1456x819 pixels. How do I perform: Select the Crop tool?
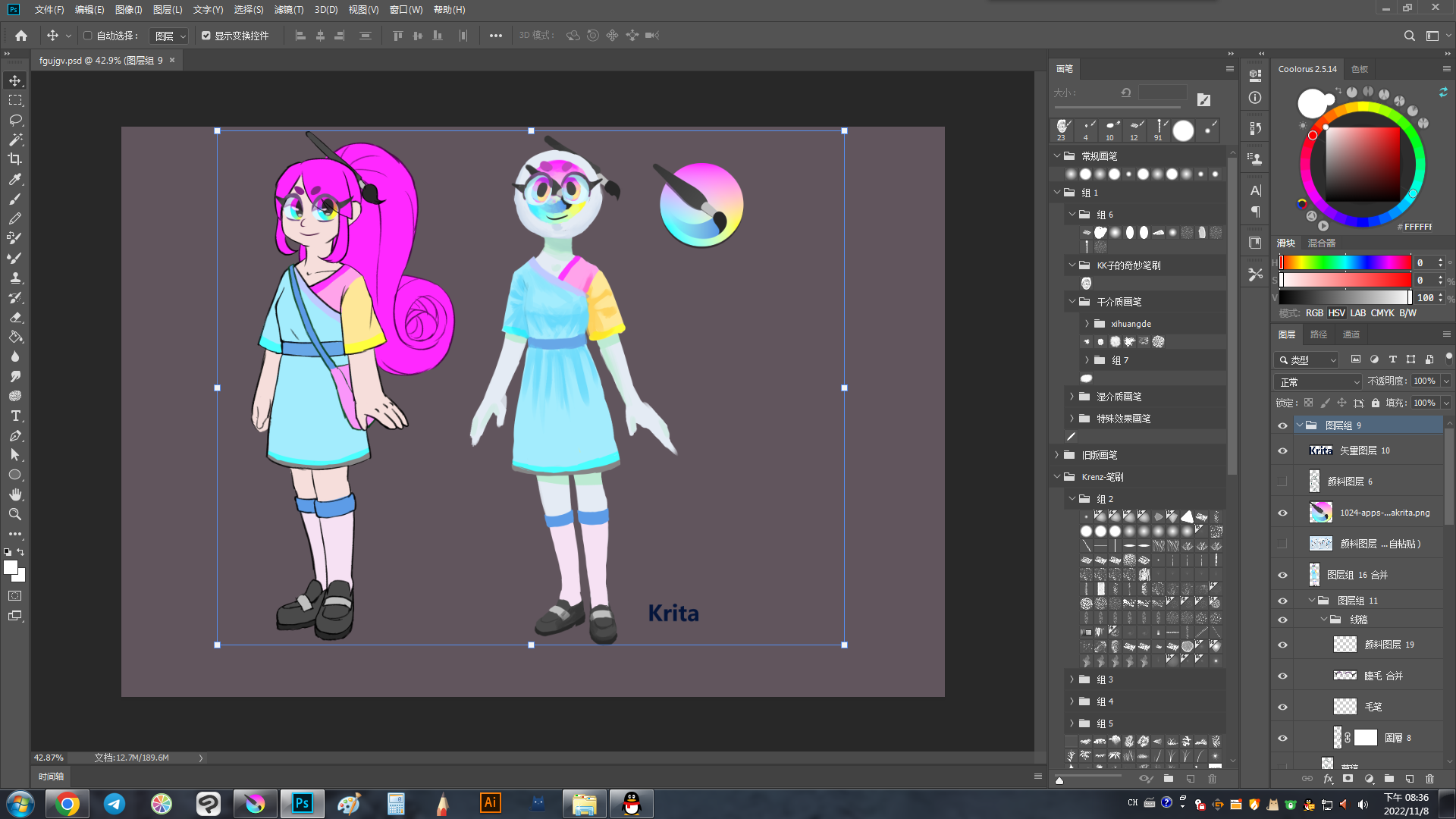(x=15, y=159)
